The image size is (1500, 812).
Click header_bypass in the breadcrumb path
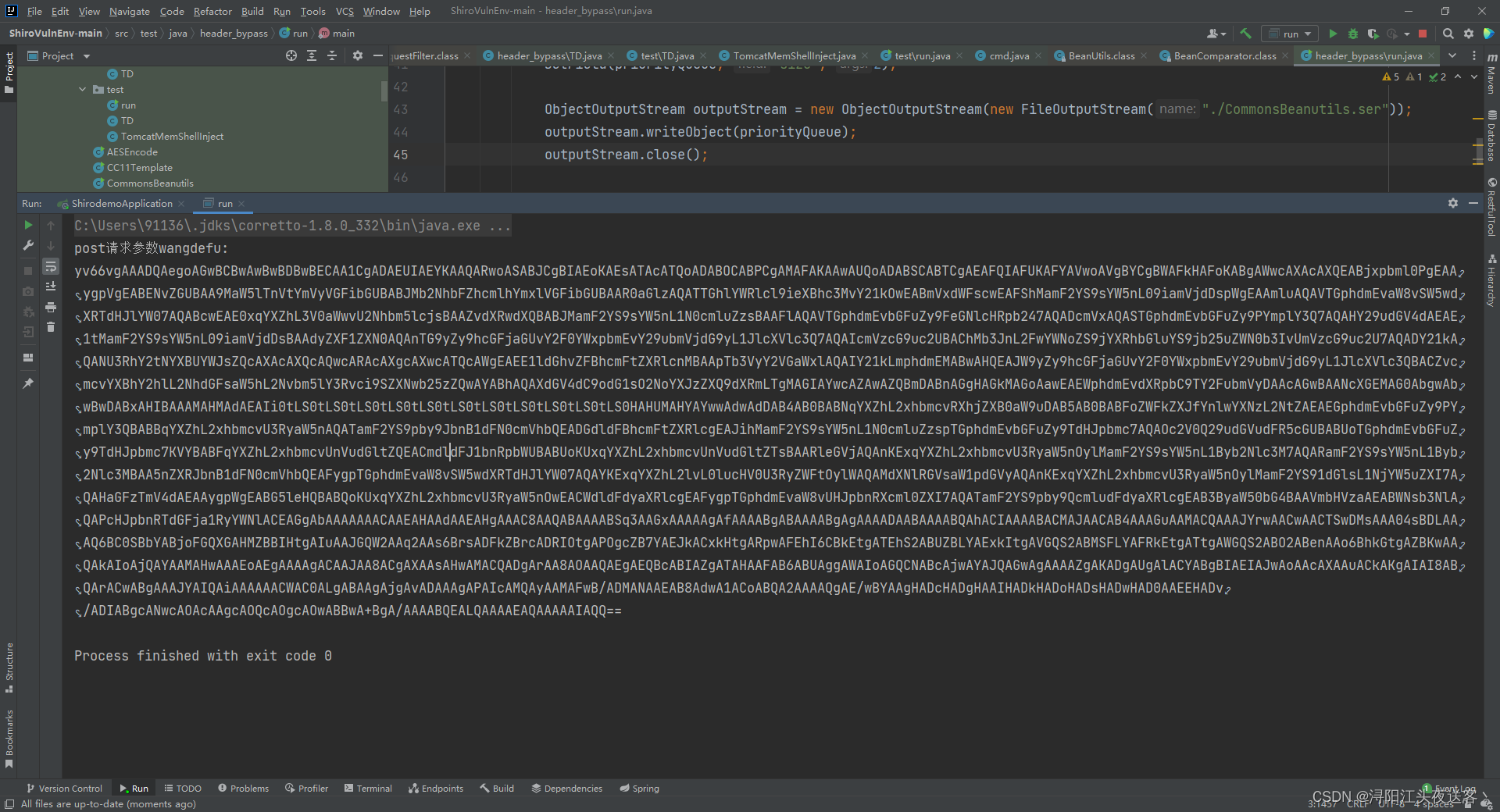tap(234, 34)
